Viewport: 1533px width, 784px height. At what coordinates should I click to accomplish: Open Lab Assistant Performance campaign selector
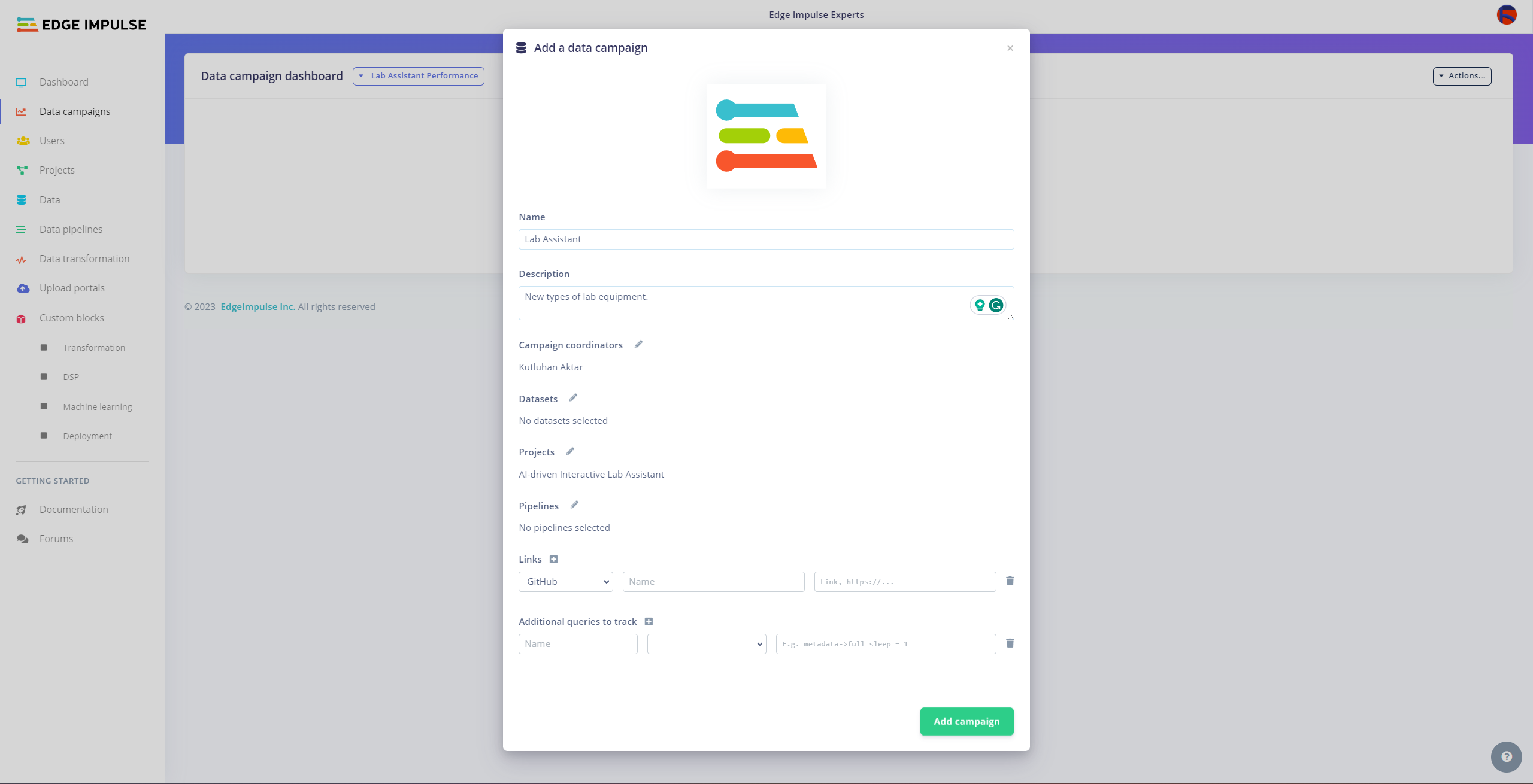click(418, 76)
